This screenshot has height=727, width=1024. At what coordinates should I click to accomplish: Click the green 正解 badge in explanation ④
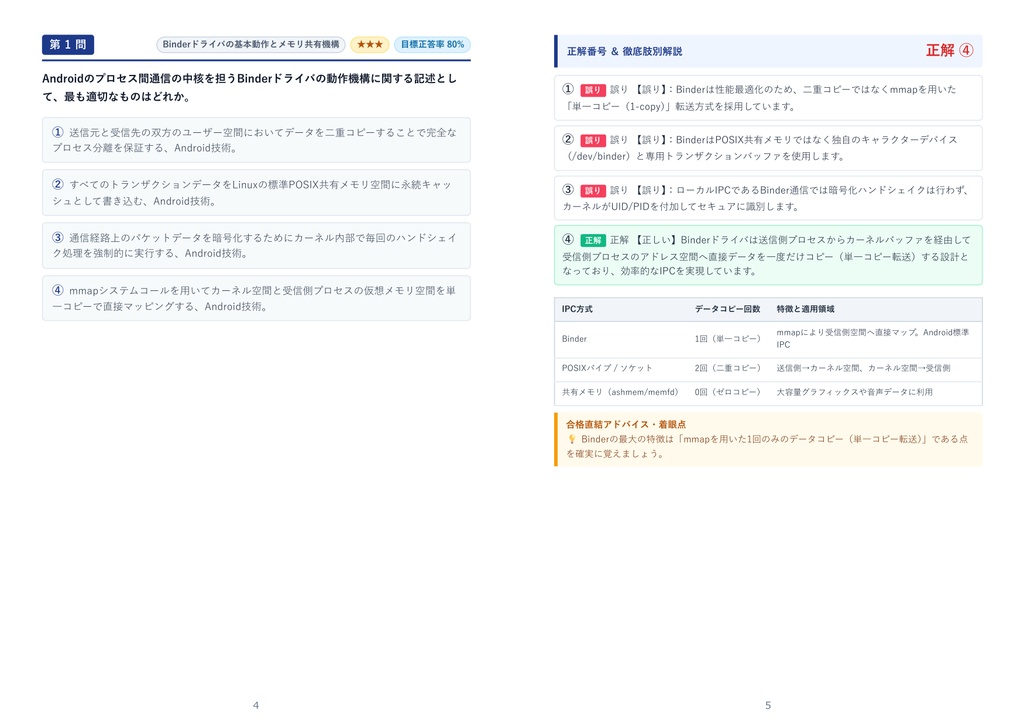[592, 240]
